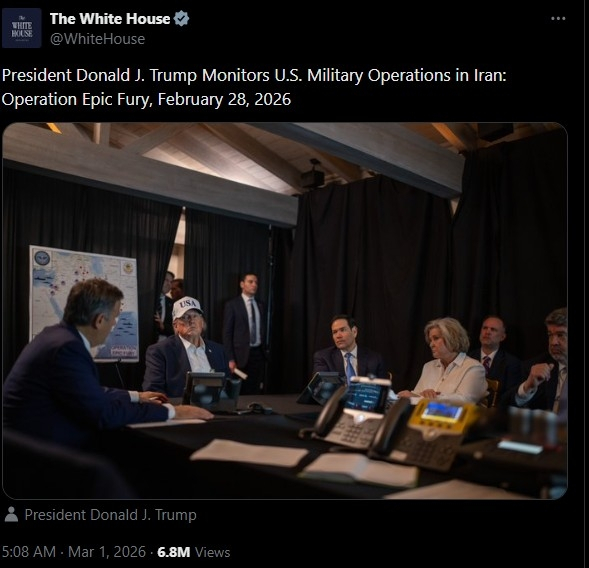The image size is (589, 568).
Task: Click the ceiling-mounted projector in the photo
Action: point(313,175)
